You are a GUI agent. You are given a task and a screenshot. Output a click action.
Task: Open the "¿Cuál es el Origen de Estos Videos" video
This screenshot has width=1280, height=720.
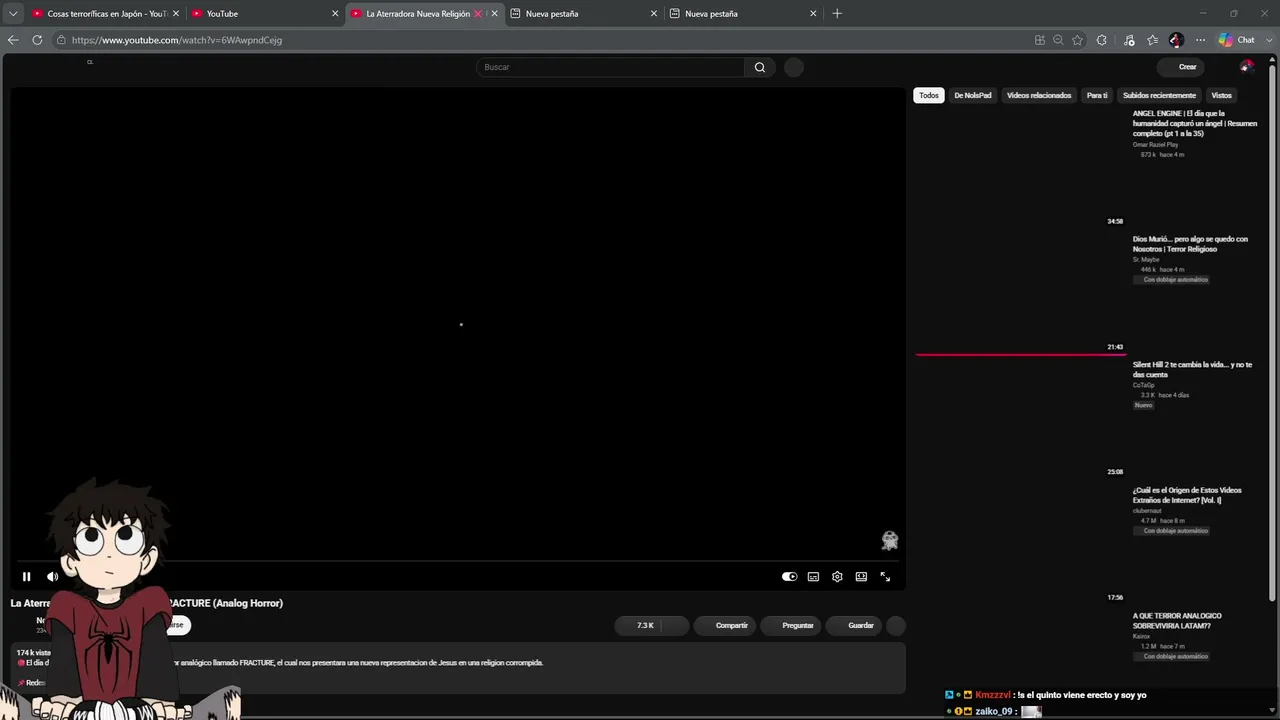point(1187,495)
